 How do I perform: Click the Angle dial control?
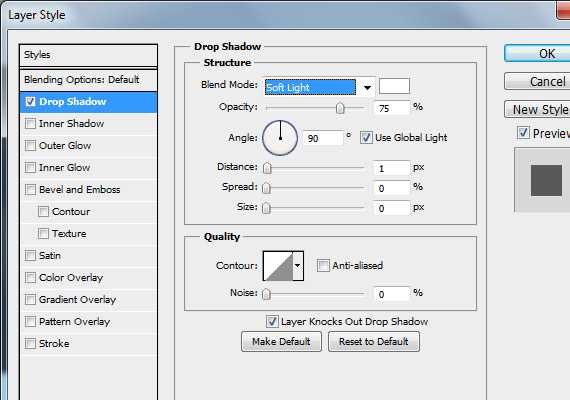280,138
